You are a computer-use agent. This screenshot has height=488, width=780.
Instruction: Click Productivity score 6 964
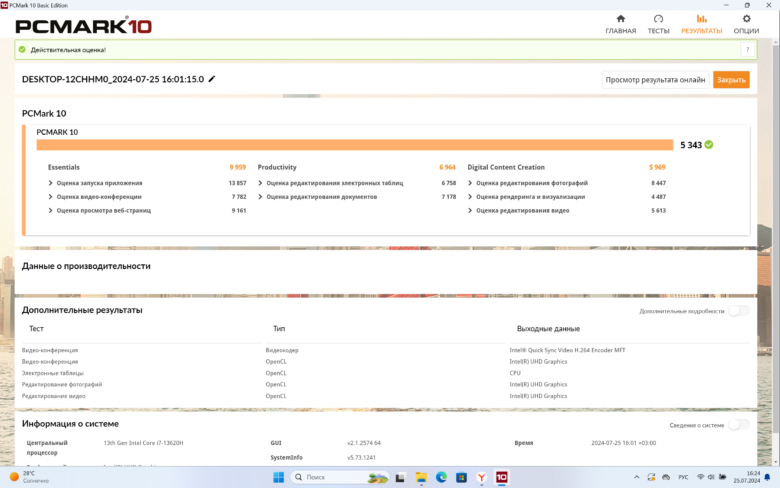point(447,168)
